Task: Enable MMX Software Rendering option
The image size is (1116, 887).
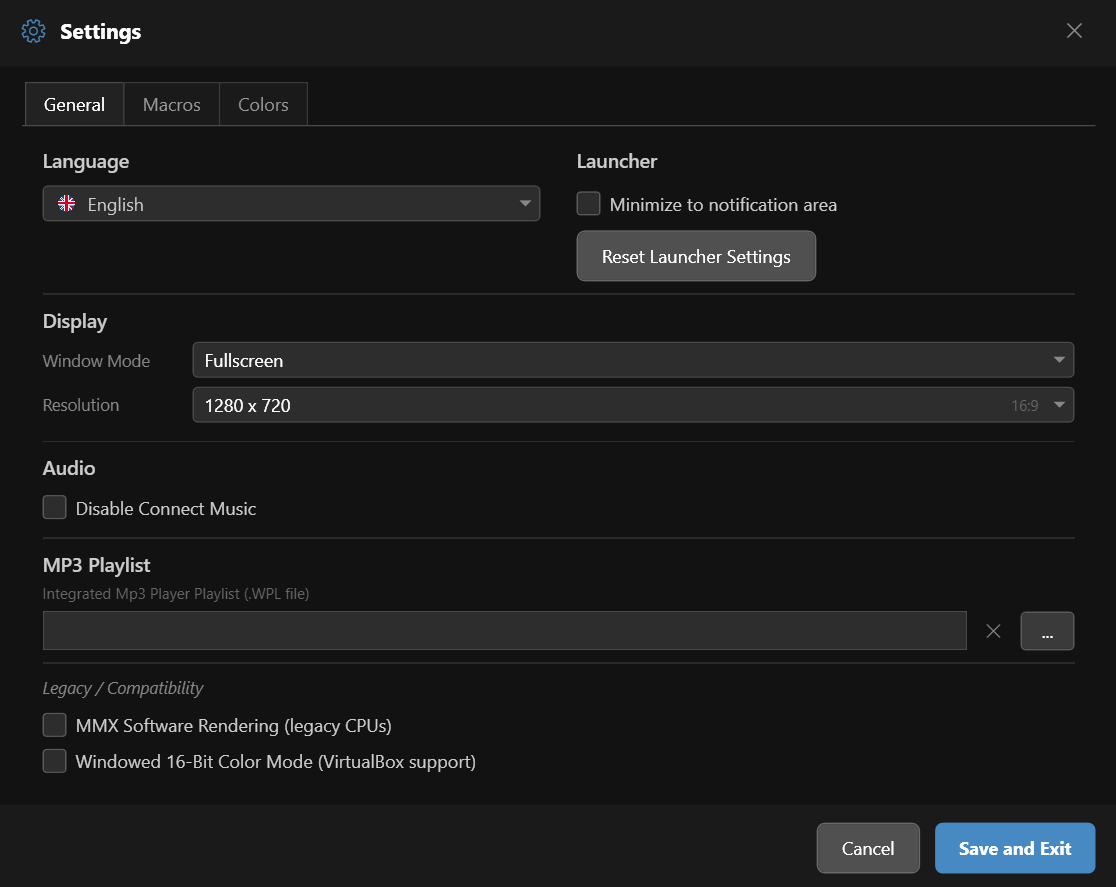Action: coord(55,725)
